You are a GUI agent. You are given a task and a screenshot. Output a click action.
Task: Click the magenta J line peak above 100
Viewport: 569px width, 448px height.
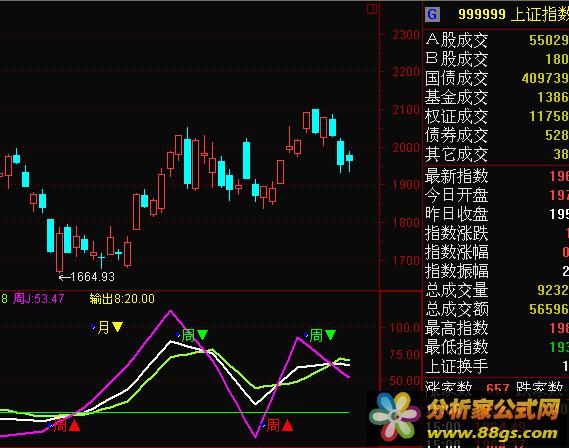tap(170, 311)
